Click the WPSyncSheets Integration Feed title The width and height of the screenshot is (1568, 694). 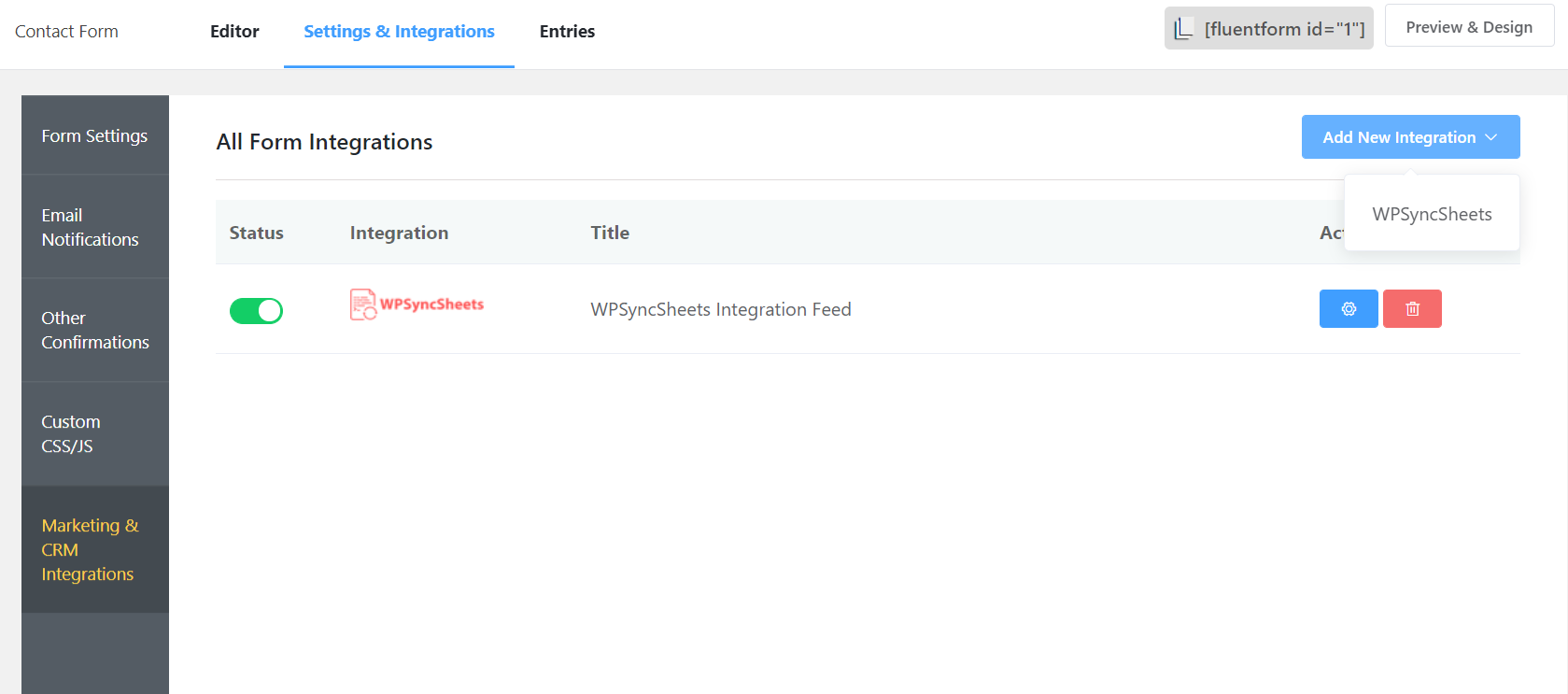click(721, 309)
